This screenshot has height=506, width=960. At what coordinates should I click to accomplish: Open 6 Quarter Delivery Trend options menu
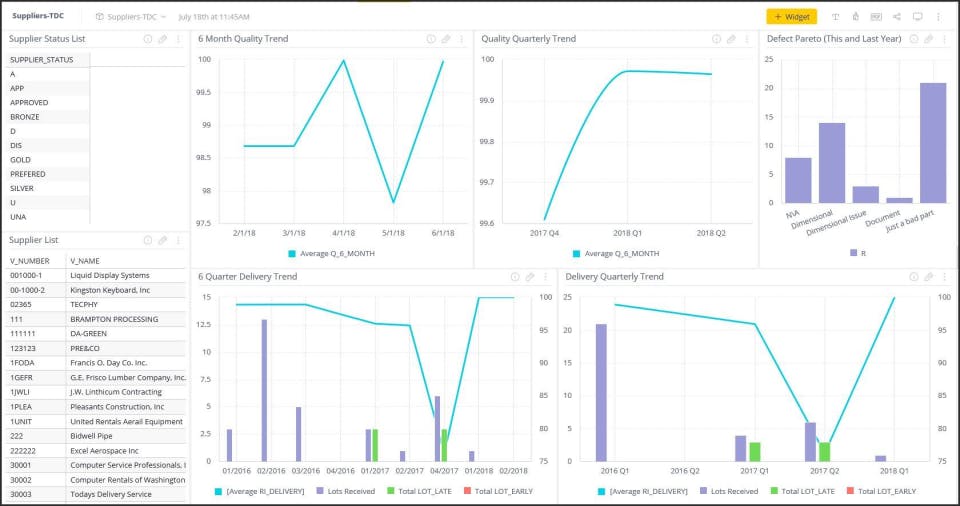546,277
